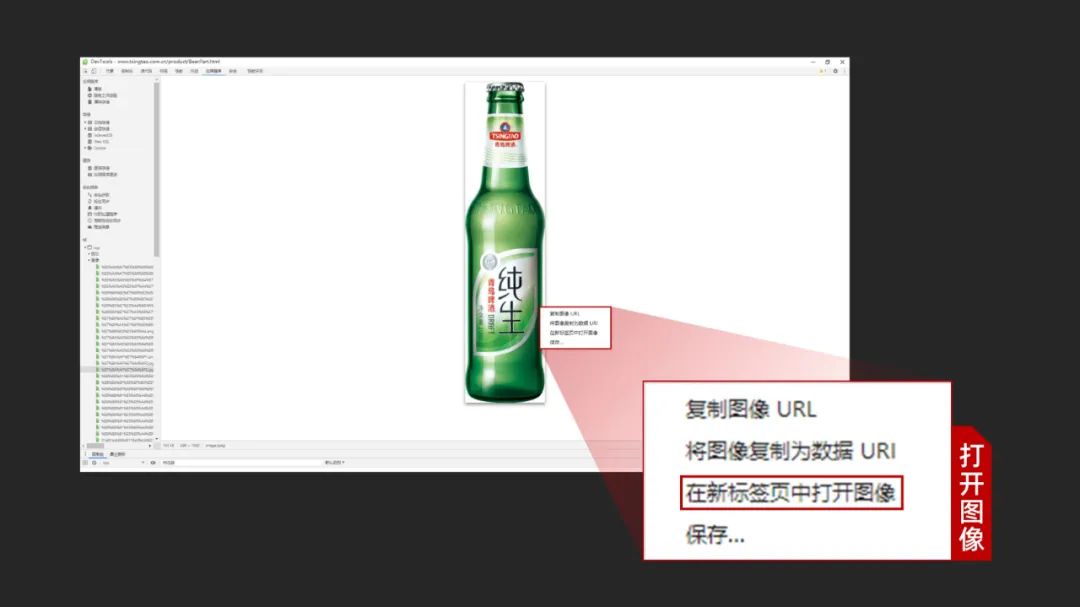Open DevTools settings gear icon
Screen dimensions: 1080x607
(x=835, y=71)
